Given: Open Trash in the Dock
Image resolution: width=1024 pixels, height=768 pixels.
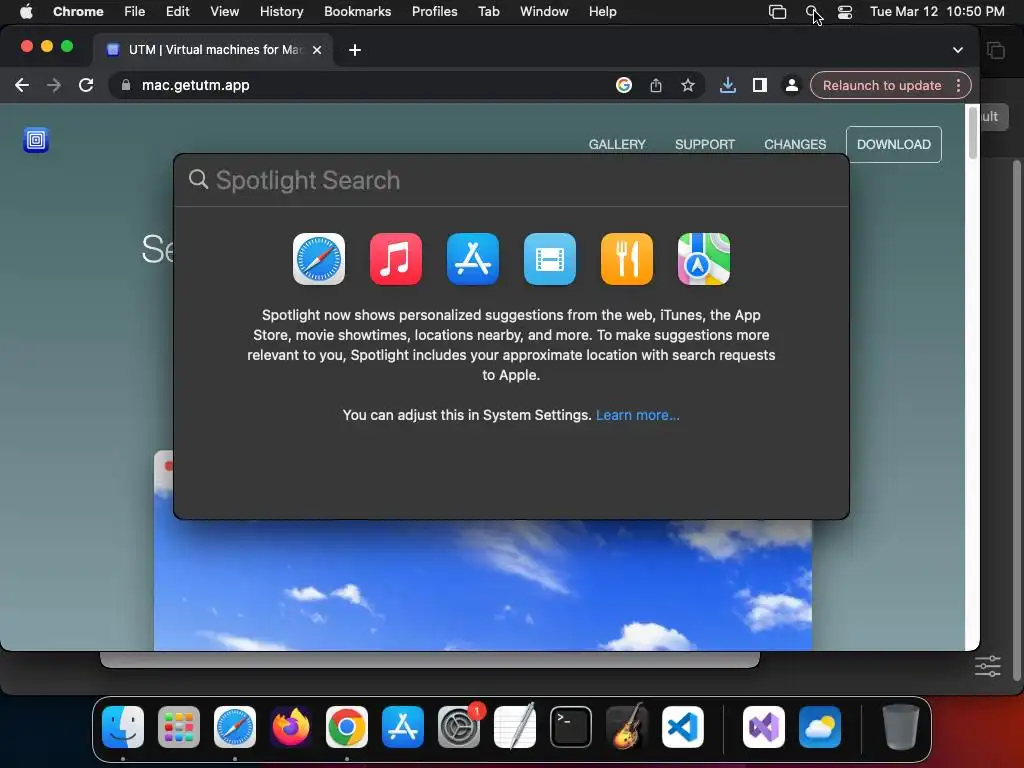Looking at the screenshot, I should [x=901, y=727].
